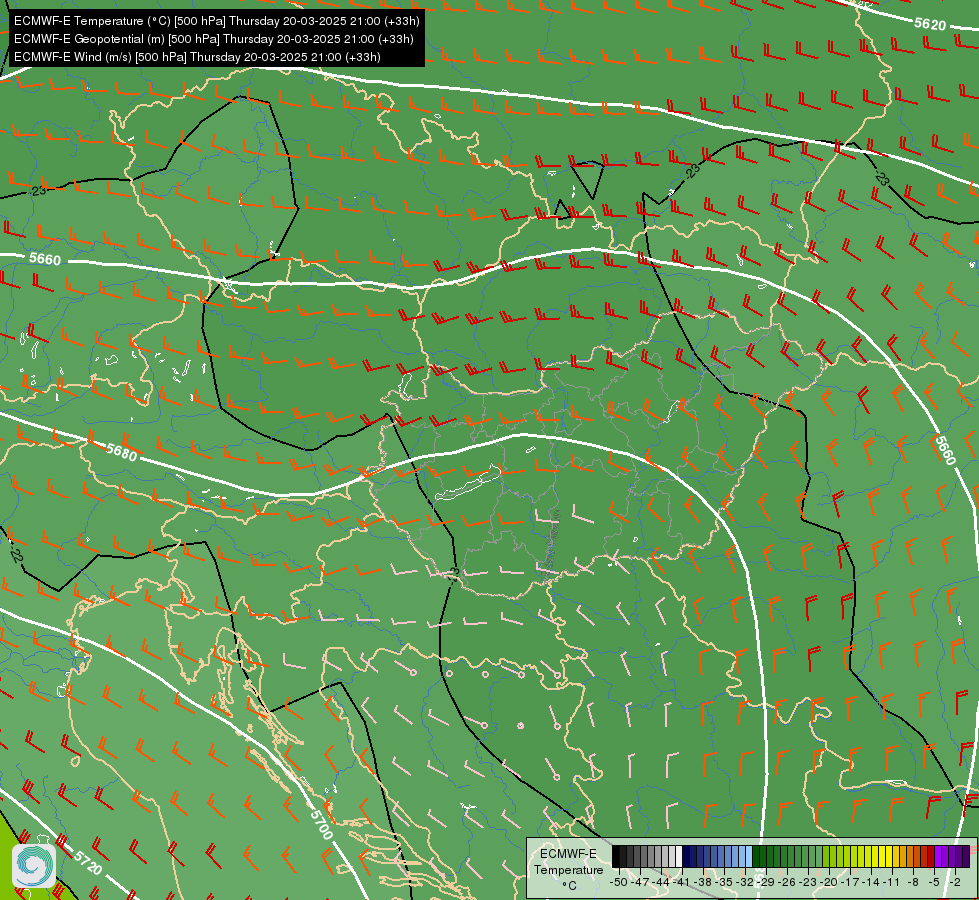979x900 pixels.
Task: Click the 5680 geopotential contour label
Action: coord(121,452)
